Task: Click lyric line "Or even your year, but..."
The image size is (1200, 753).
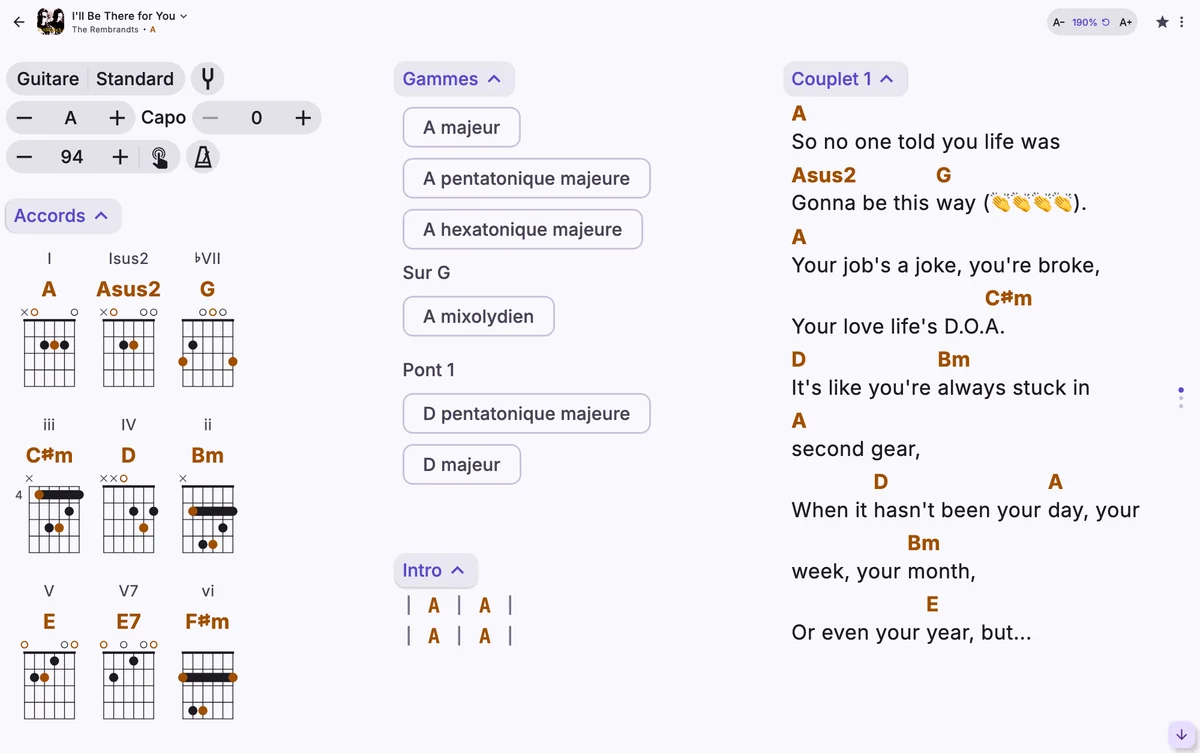Action: (x=911, y=633)
